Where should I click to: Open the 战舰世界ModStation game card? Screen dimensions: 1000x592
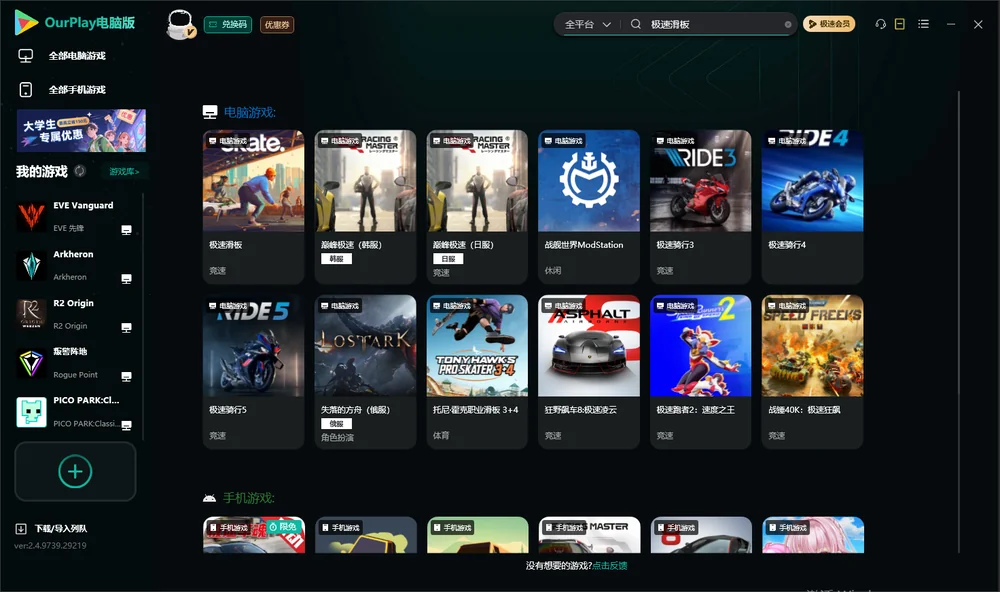pos(589,207)
